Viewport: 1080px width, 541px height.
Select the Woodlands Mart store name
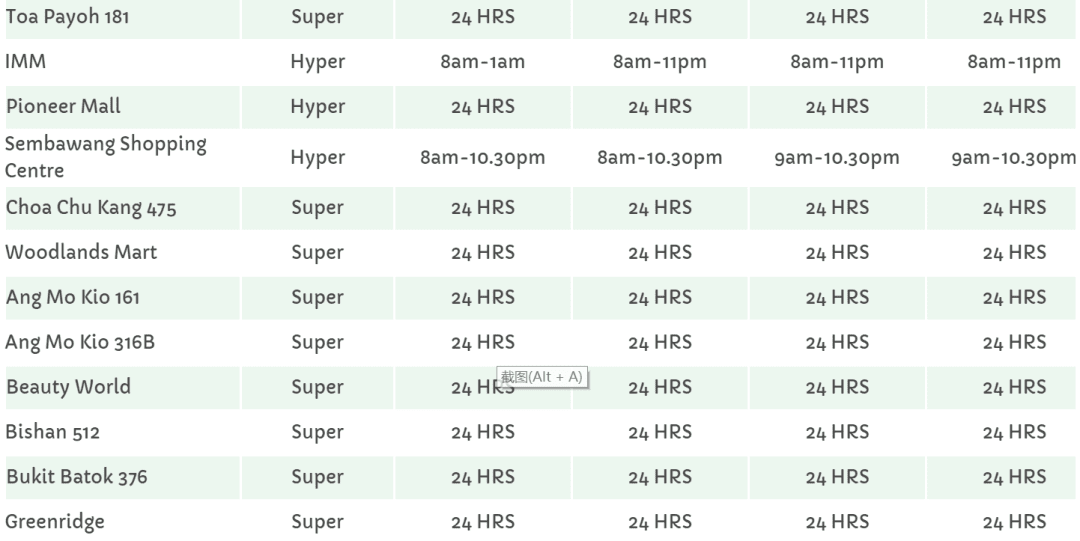[x=81, y=252]
